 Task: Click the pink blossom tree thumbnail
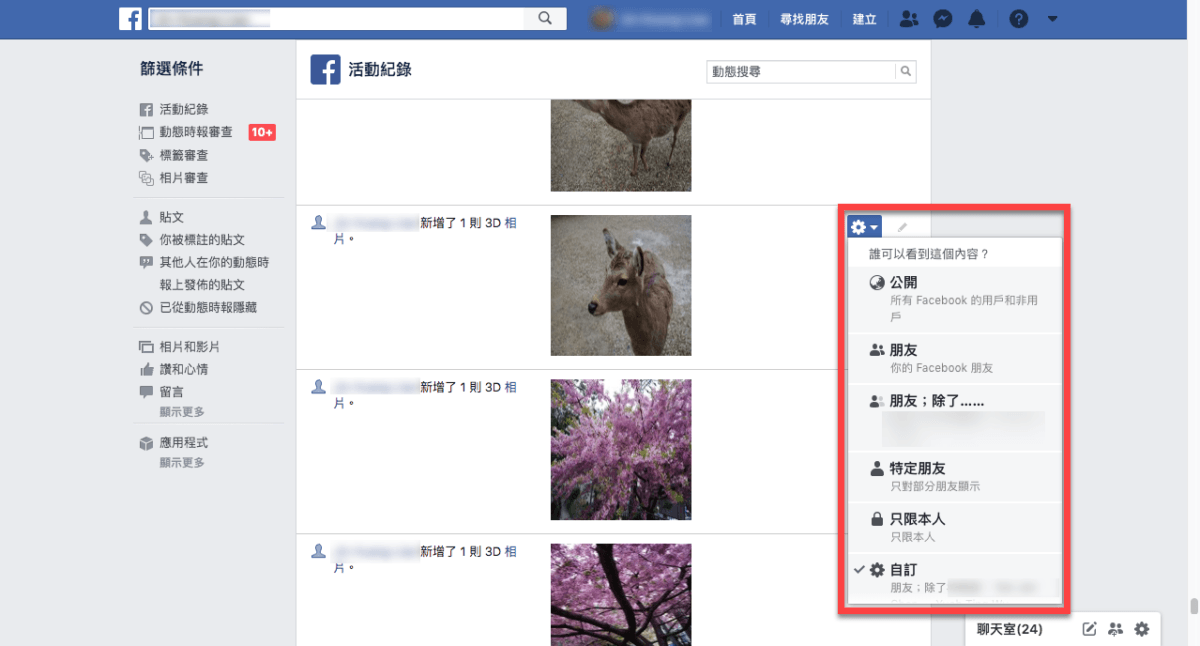tap(621, 450)
